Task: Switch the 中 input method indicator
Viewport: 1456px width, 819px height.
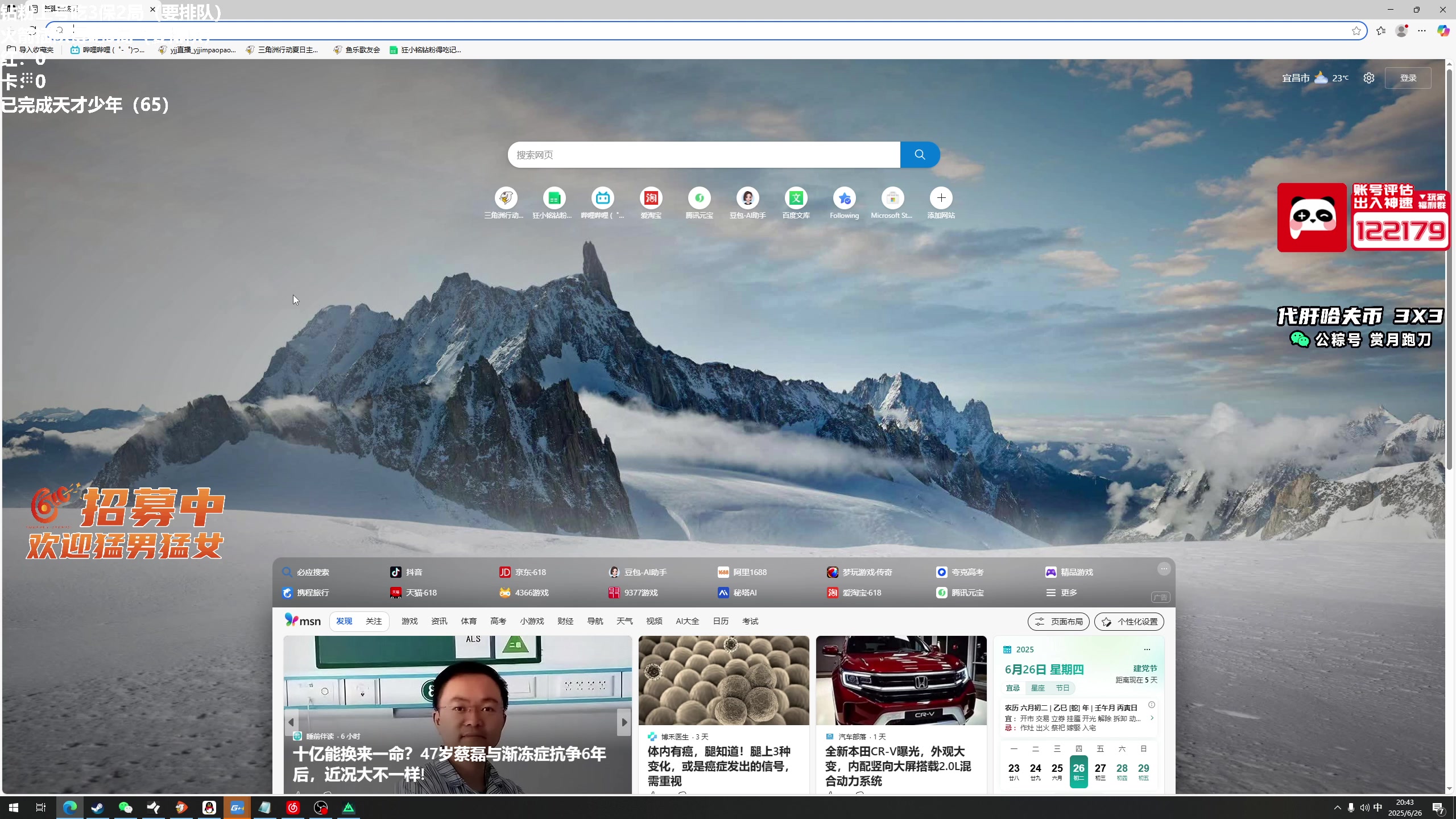Action: pos(1378,808)
